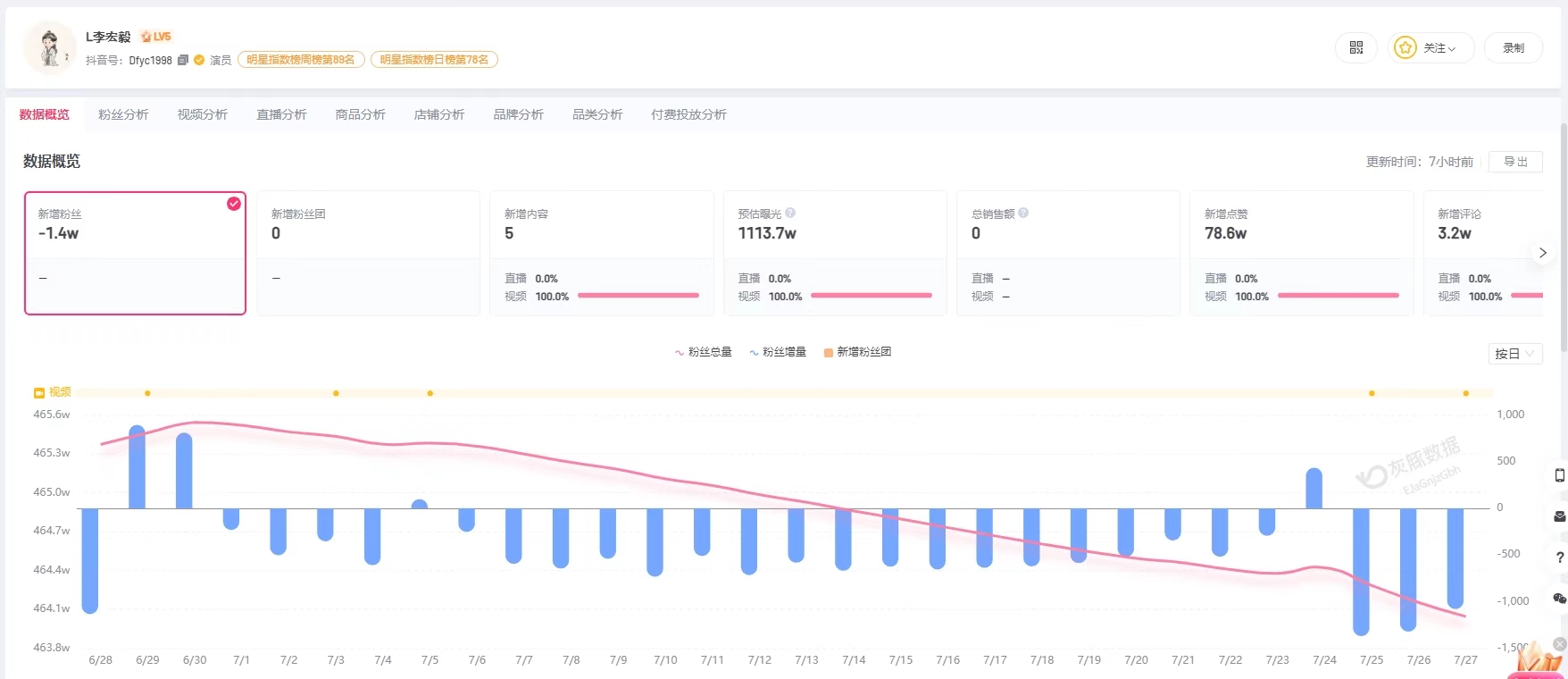Close the floating promo badge

pyautogui.click(x=1560, y=644)
